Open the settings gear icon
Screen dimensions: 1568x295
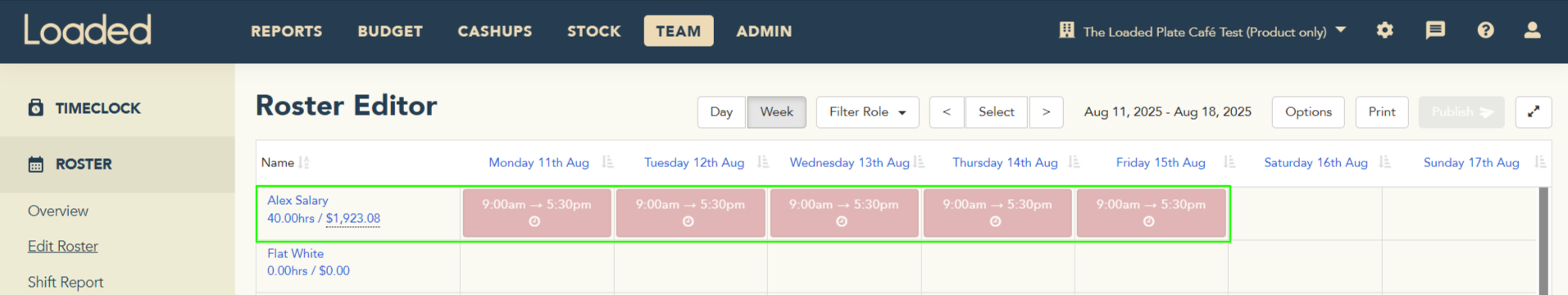[x=1384, y=30]
